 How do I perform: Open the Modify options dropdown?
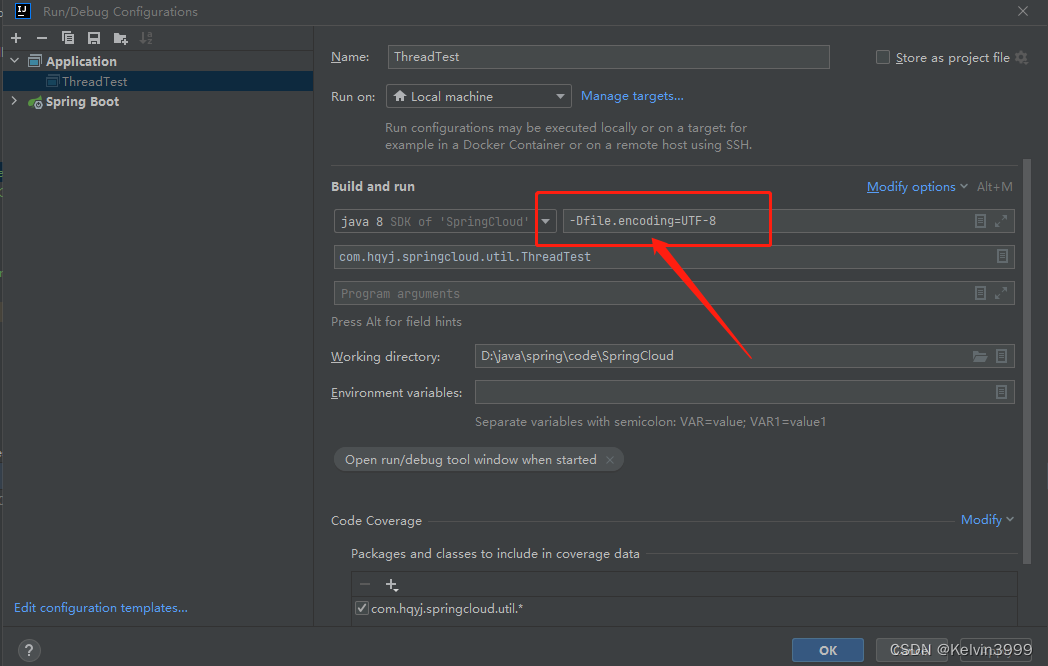(x=917, y=187)
